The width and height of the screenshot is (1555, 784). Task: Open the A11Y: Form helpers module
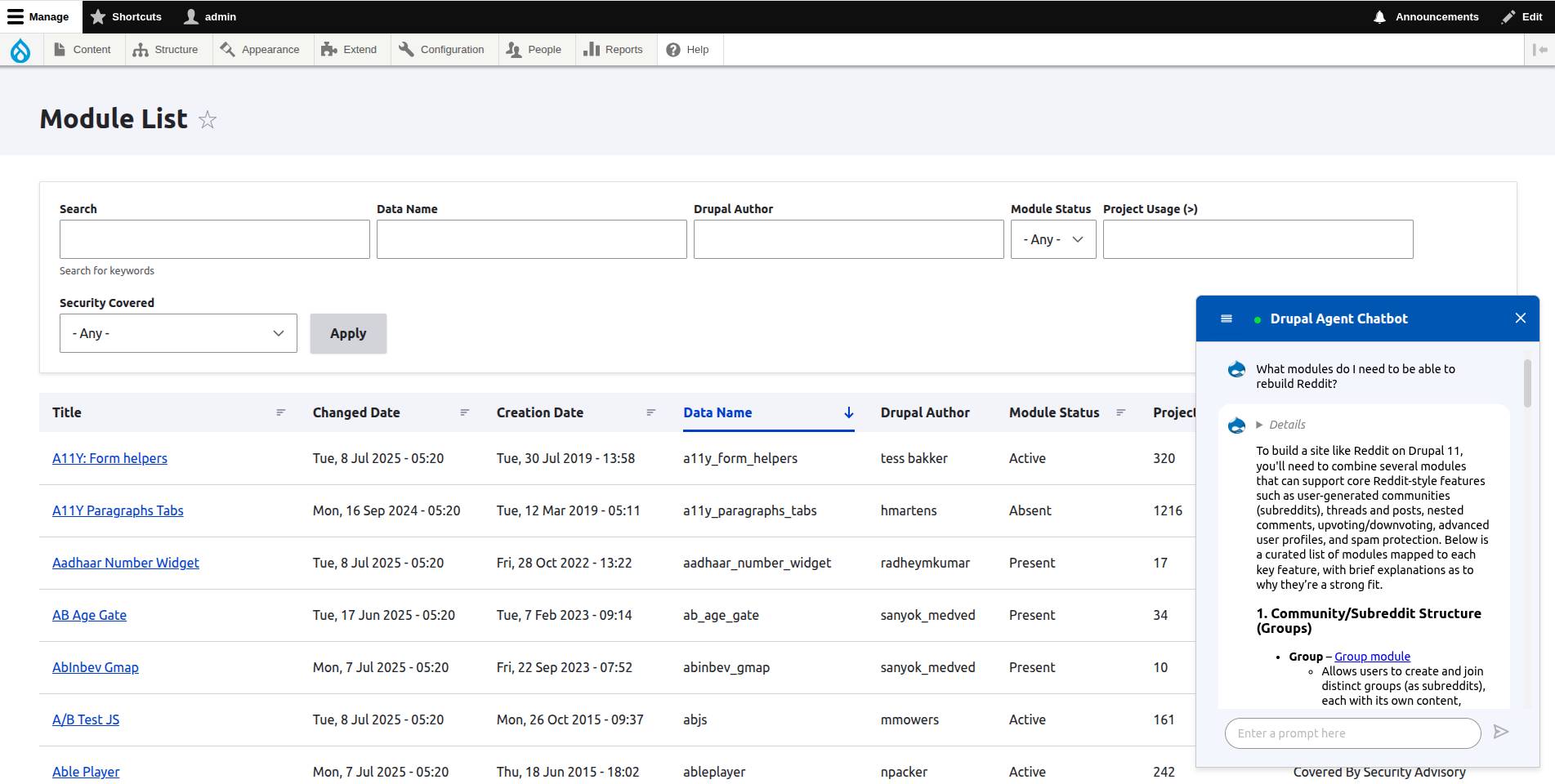[109, 458]
